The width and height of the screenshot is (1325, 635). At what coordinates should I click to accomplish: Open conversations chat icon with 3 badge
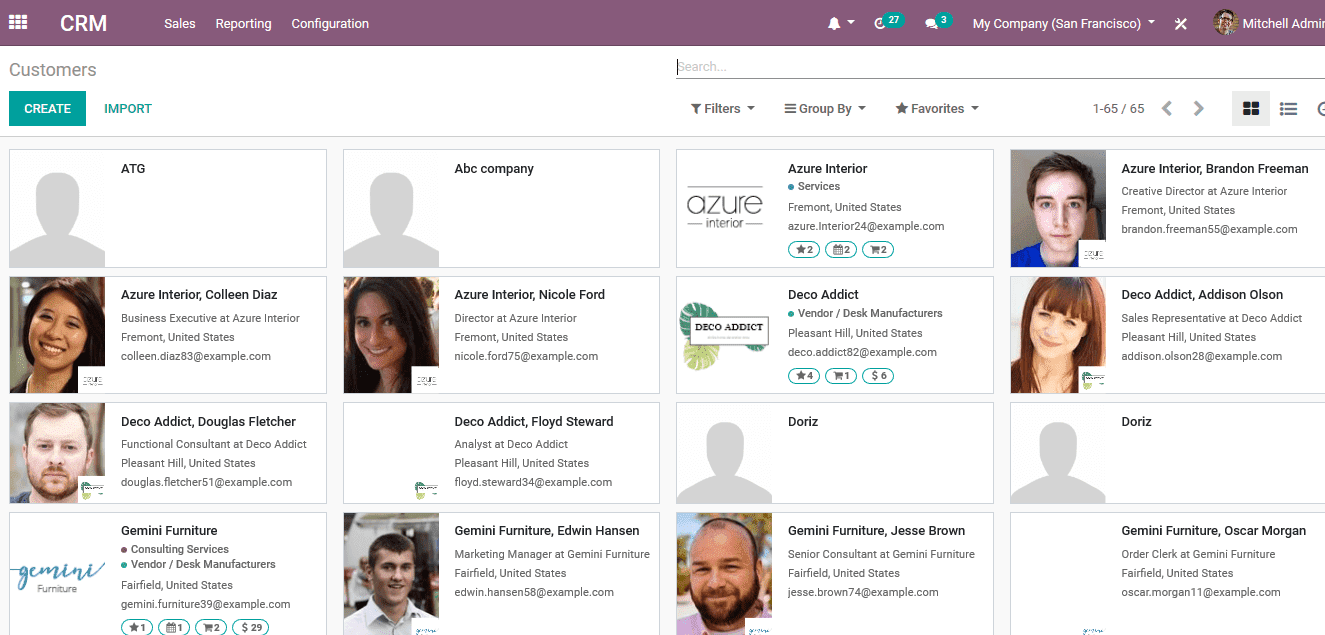931,23
